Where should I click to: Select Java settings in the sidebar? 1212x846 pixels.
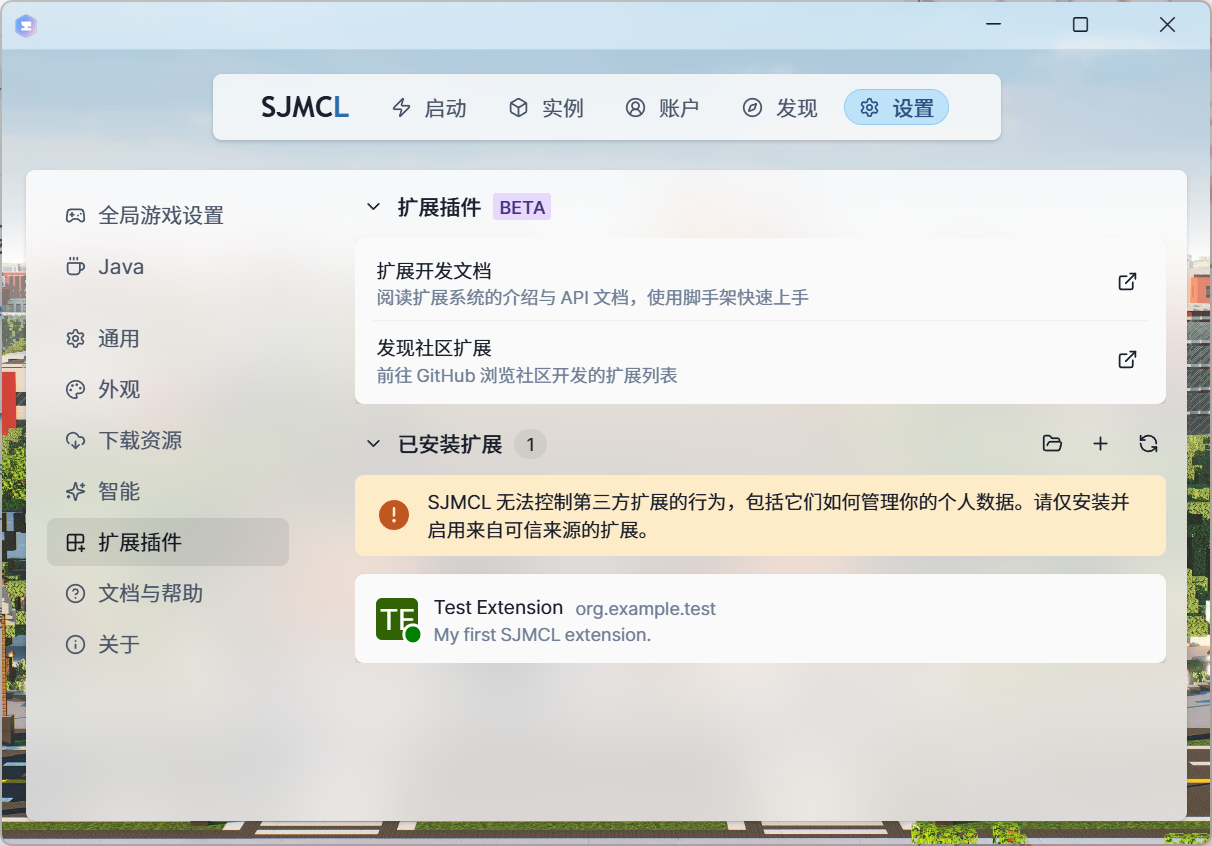[121, 267]
